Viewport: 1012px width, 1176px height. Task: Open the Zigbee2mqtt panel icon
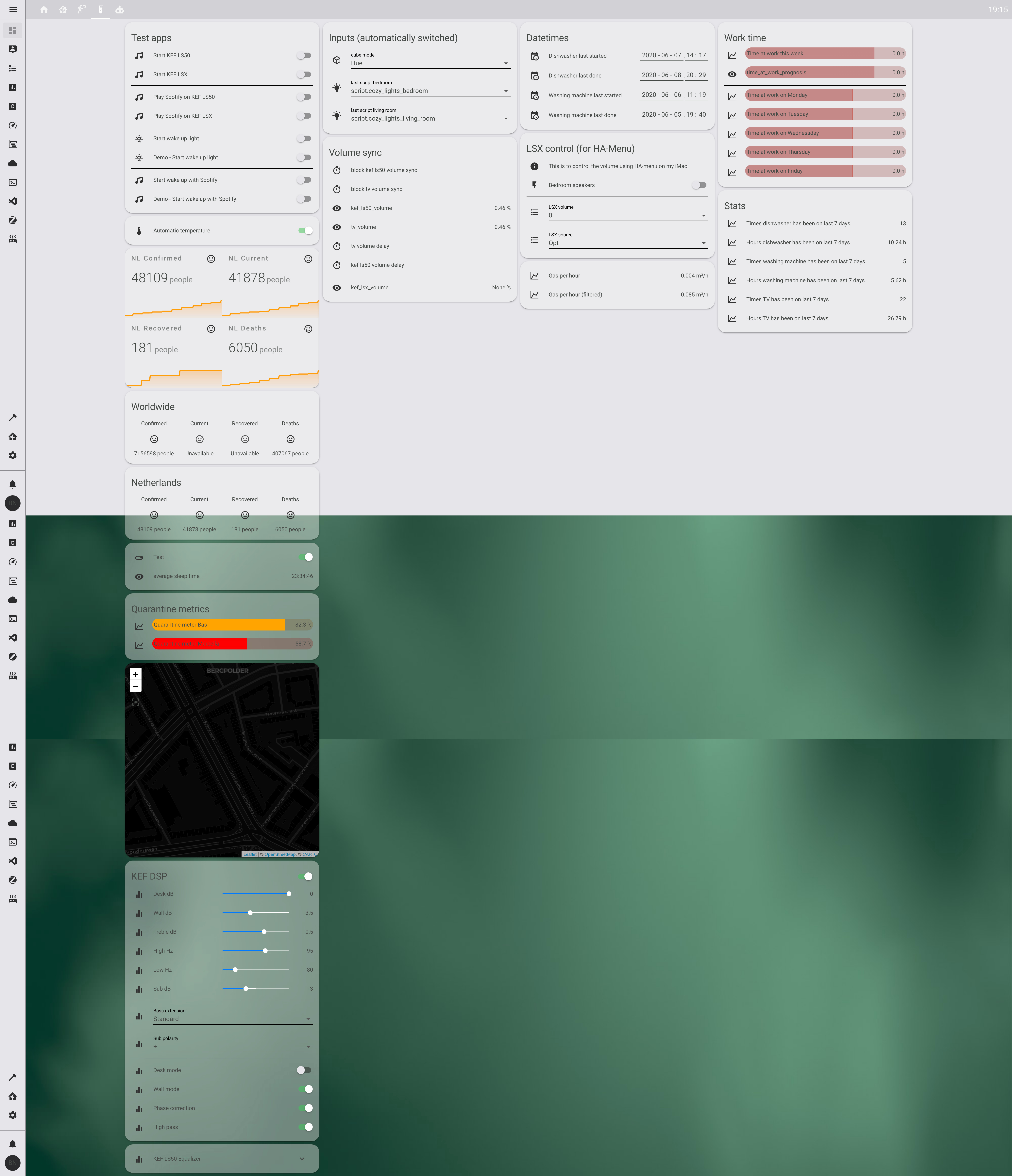pos(12,220)
